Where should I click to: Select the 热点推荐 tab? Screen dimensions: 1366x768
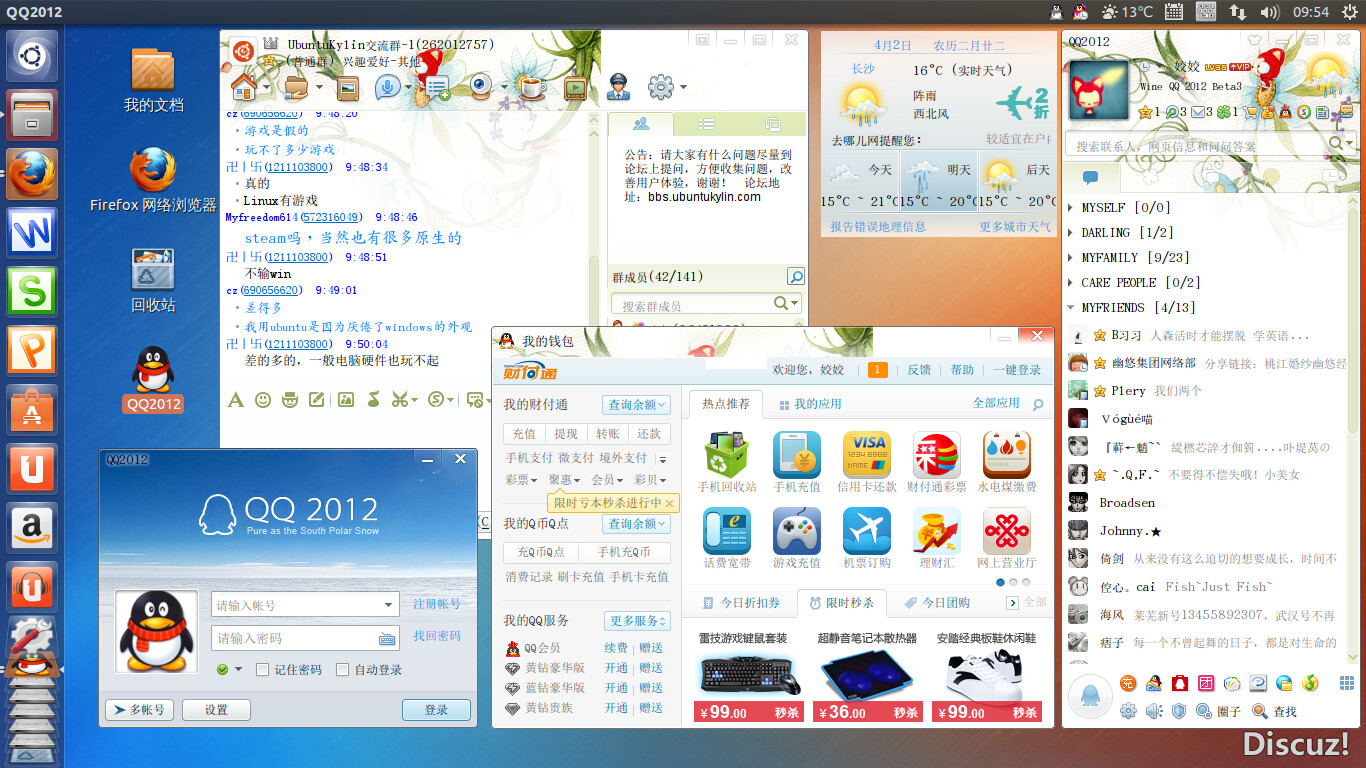pos(725,404)
